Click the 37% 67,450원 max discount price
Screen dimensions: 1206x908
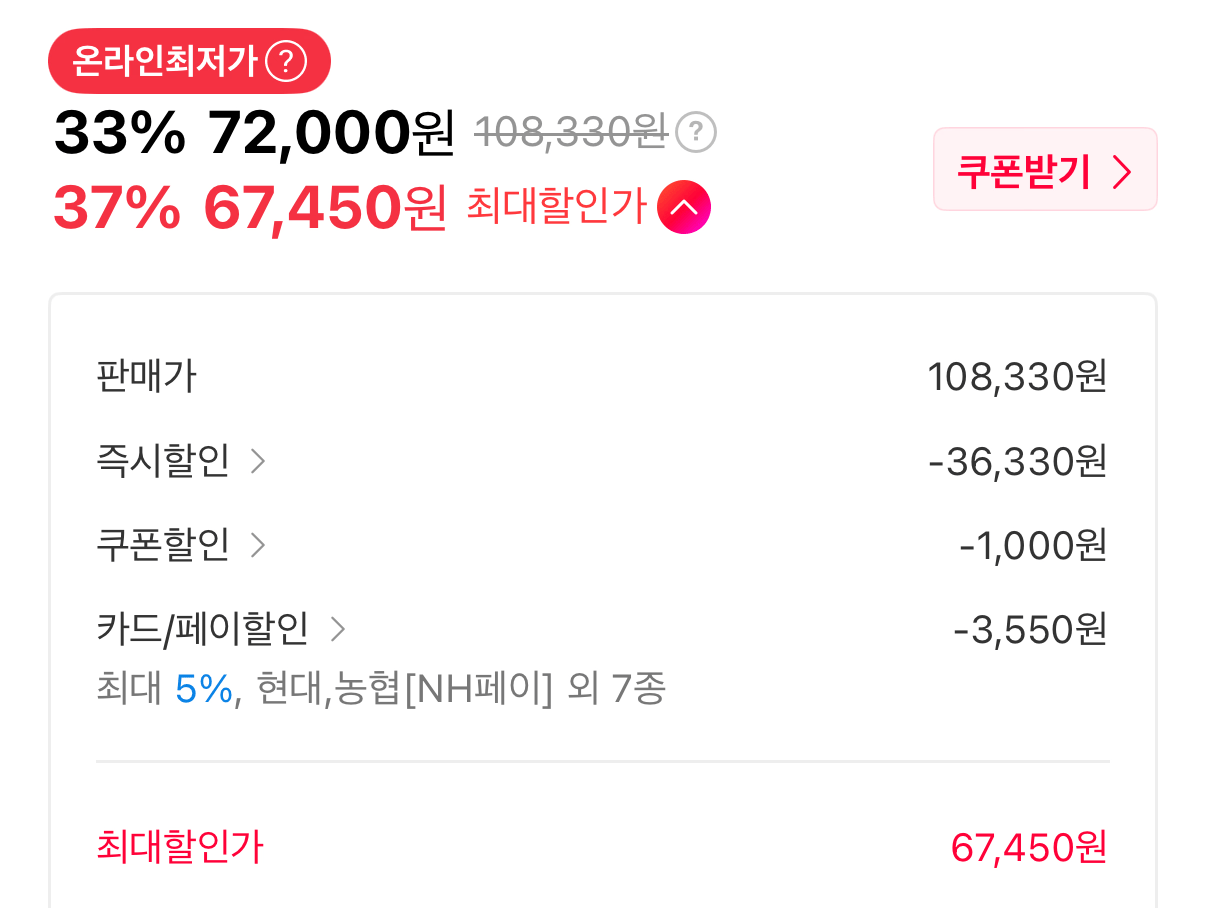(x=250, y=208)
